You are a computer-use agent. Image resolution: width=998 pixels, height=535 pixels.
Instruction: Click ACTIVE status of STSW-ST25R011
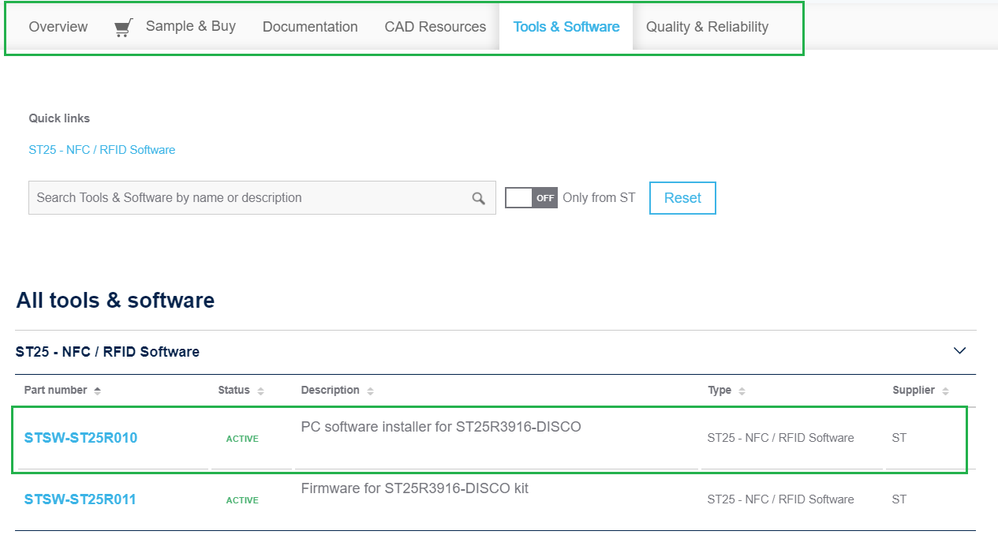click(242, 501)
